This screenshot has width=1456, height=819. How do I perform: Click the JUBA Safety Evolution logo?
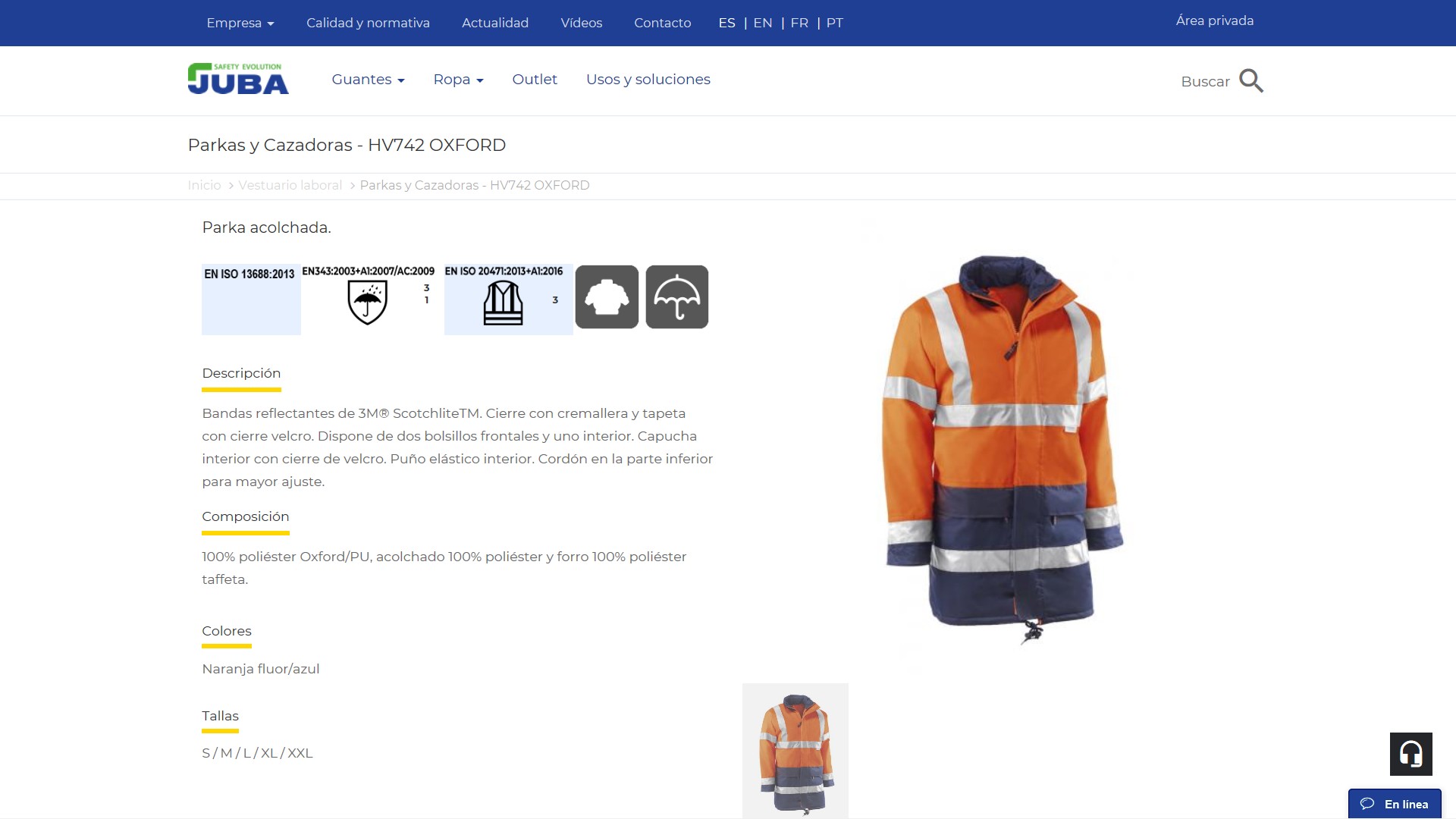click(238, 79)
